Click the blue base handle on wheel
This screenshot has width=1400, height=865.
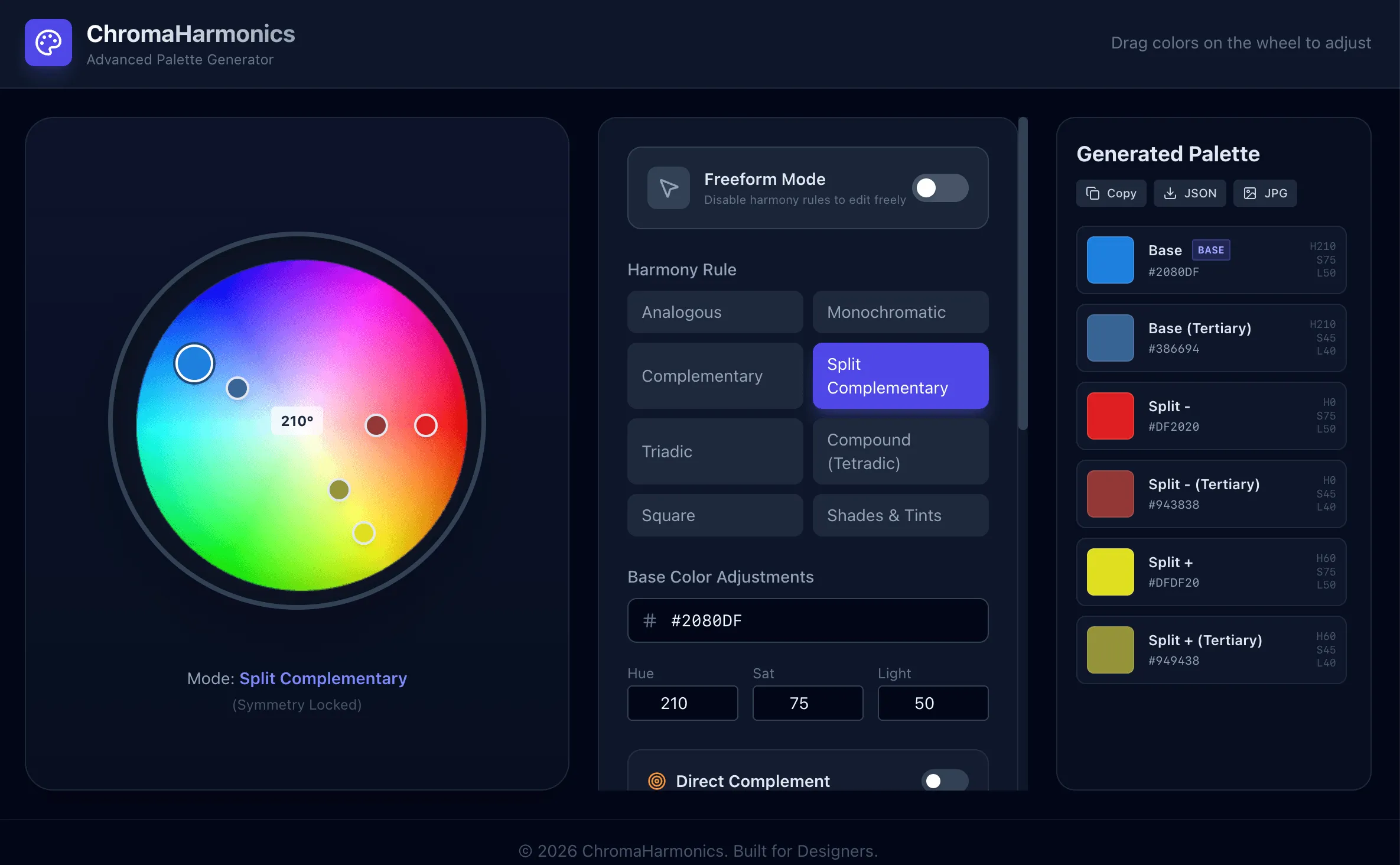[194, 363]
